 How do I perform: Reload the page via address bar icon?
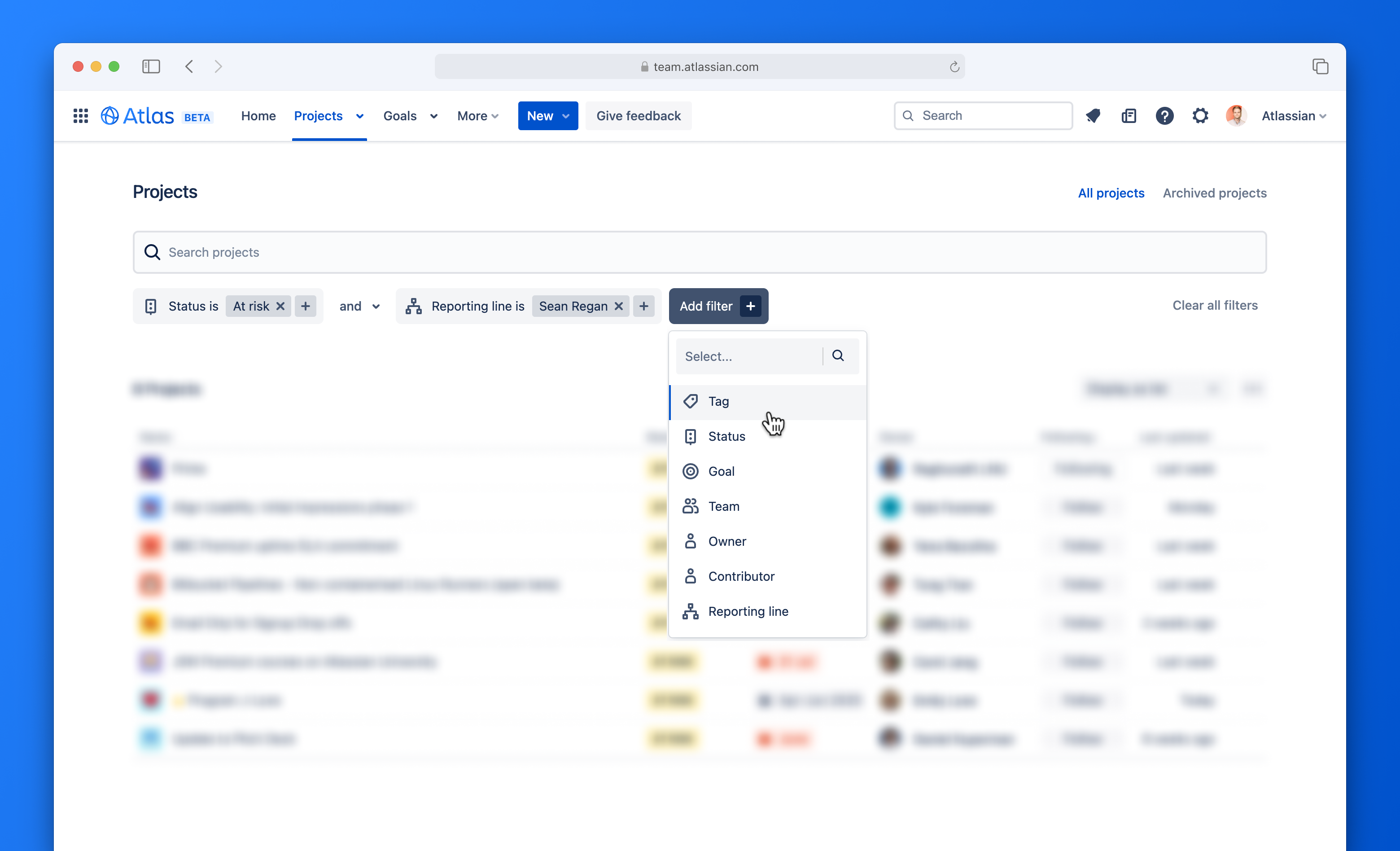pos(954,67)
